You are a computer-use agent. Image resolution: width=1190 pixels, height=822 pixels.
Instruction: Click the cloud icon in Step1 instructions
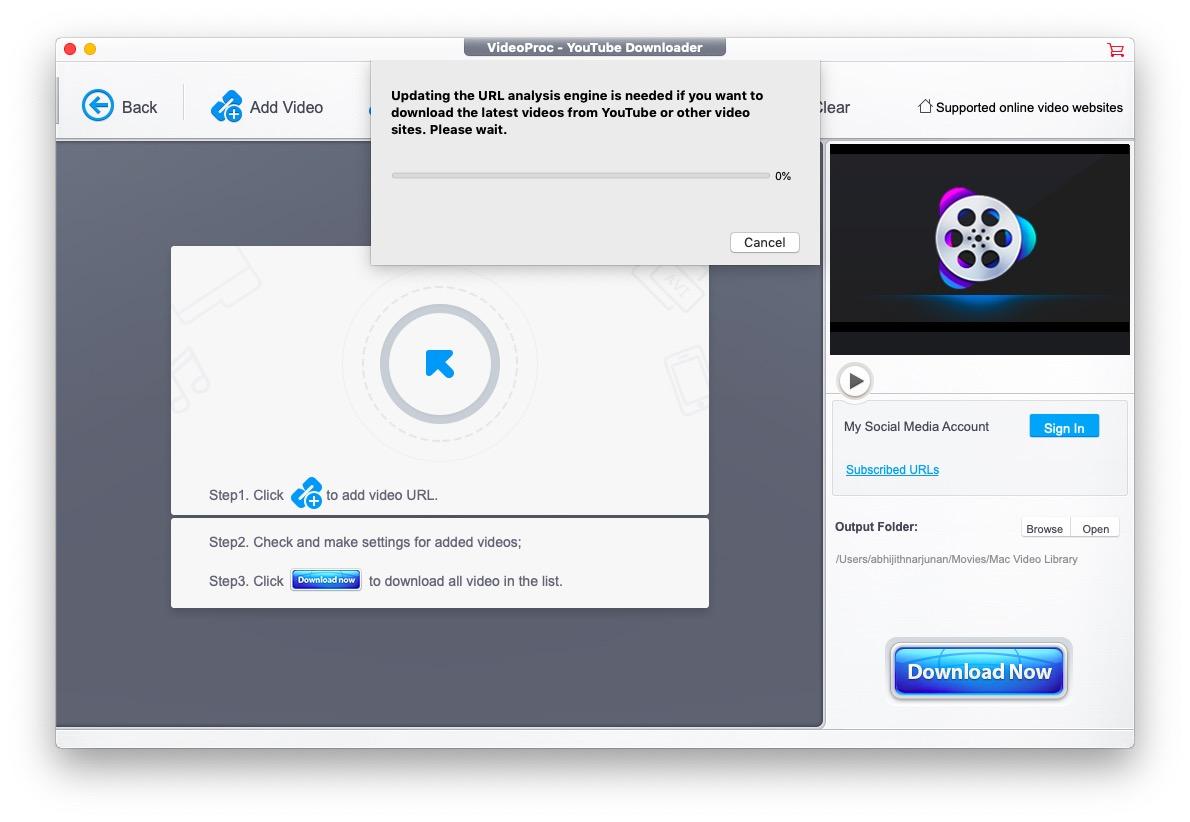click(307, 493)
